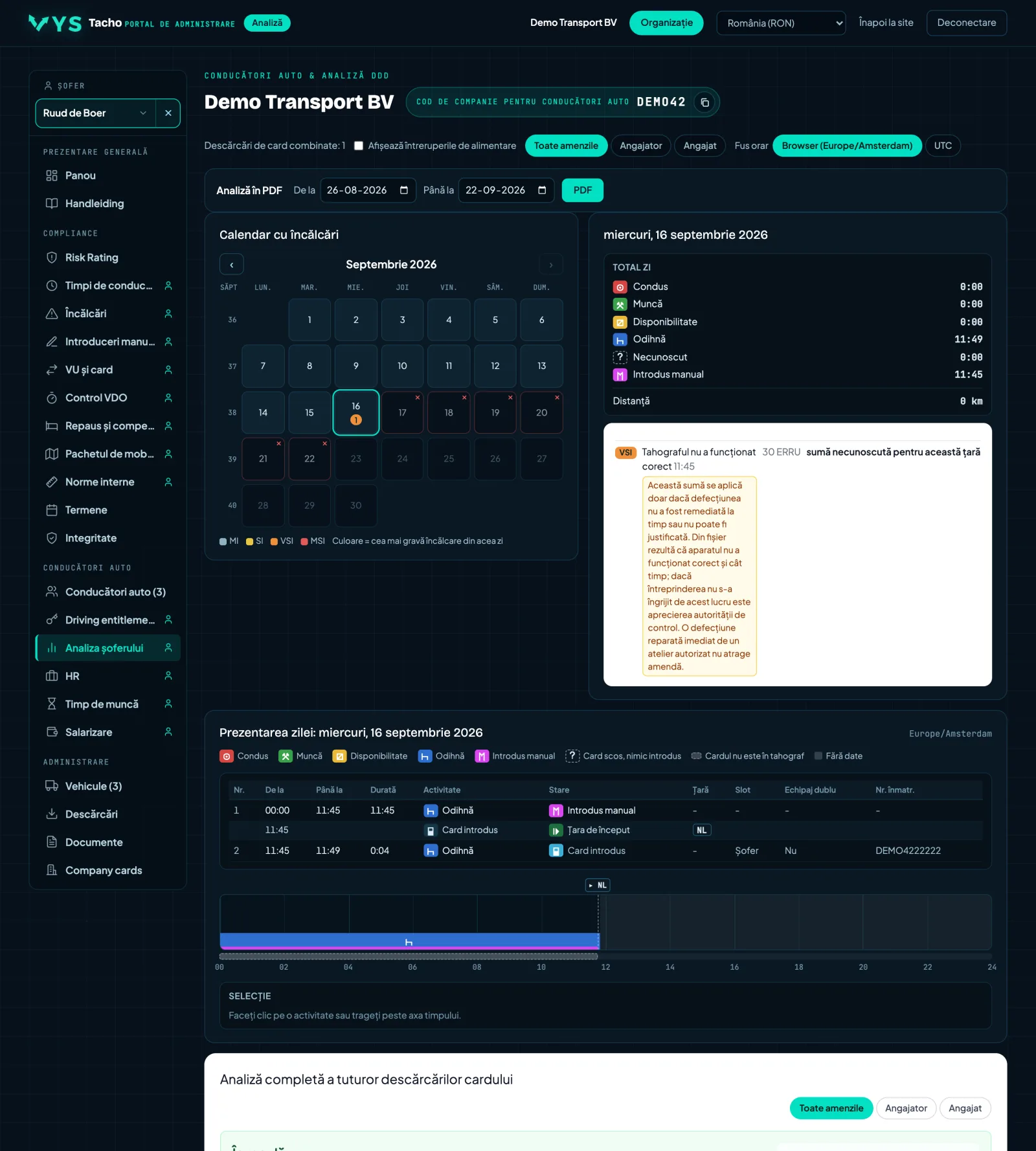
Task: Open the Ruud de Boer driver dropdown
Action: (x=96, y=113)
